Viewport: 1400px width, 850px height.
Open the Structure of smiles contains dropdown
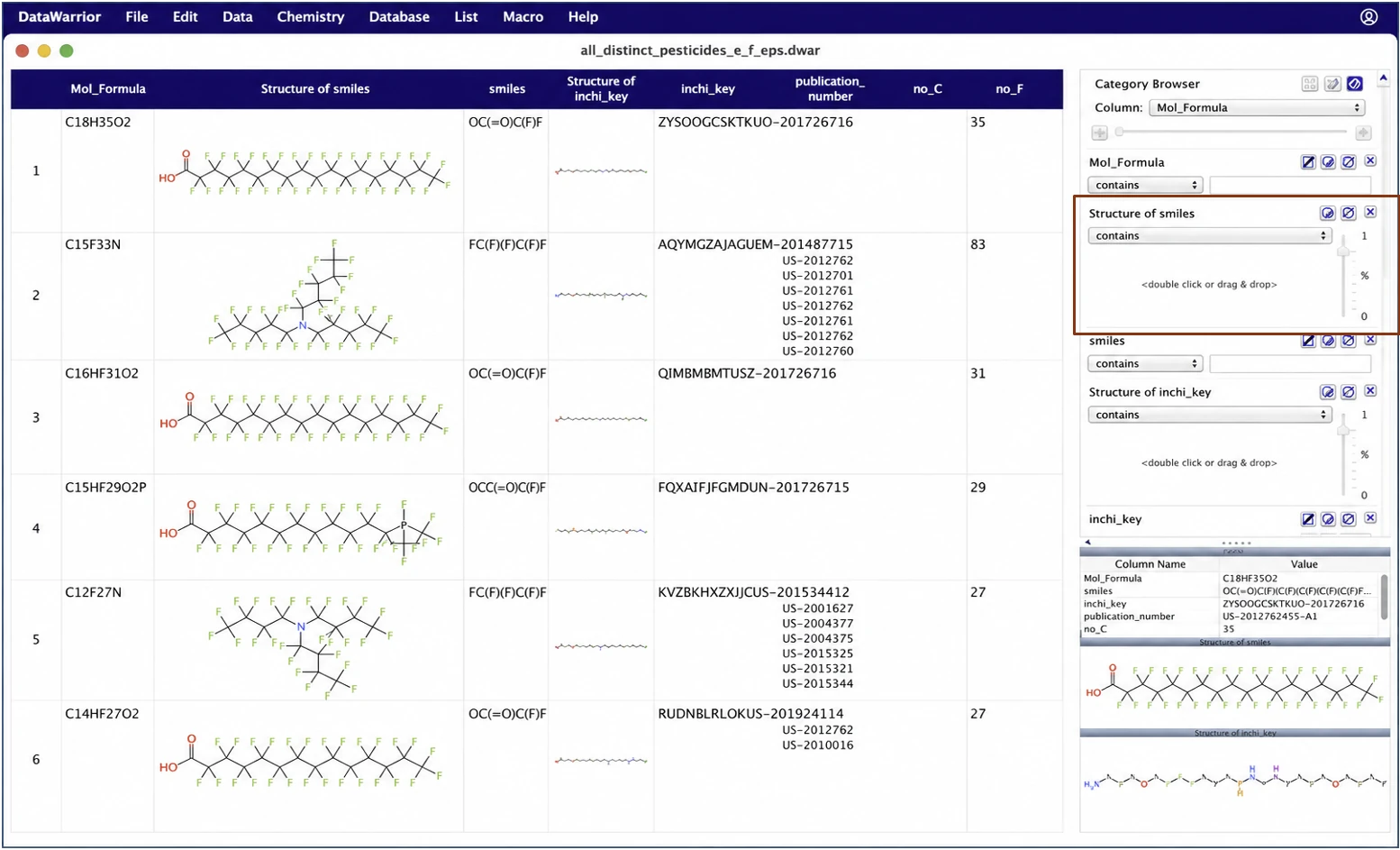tap(1209, 235)
